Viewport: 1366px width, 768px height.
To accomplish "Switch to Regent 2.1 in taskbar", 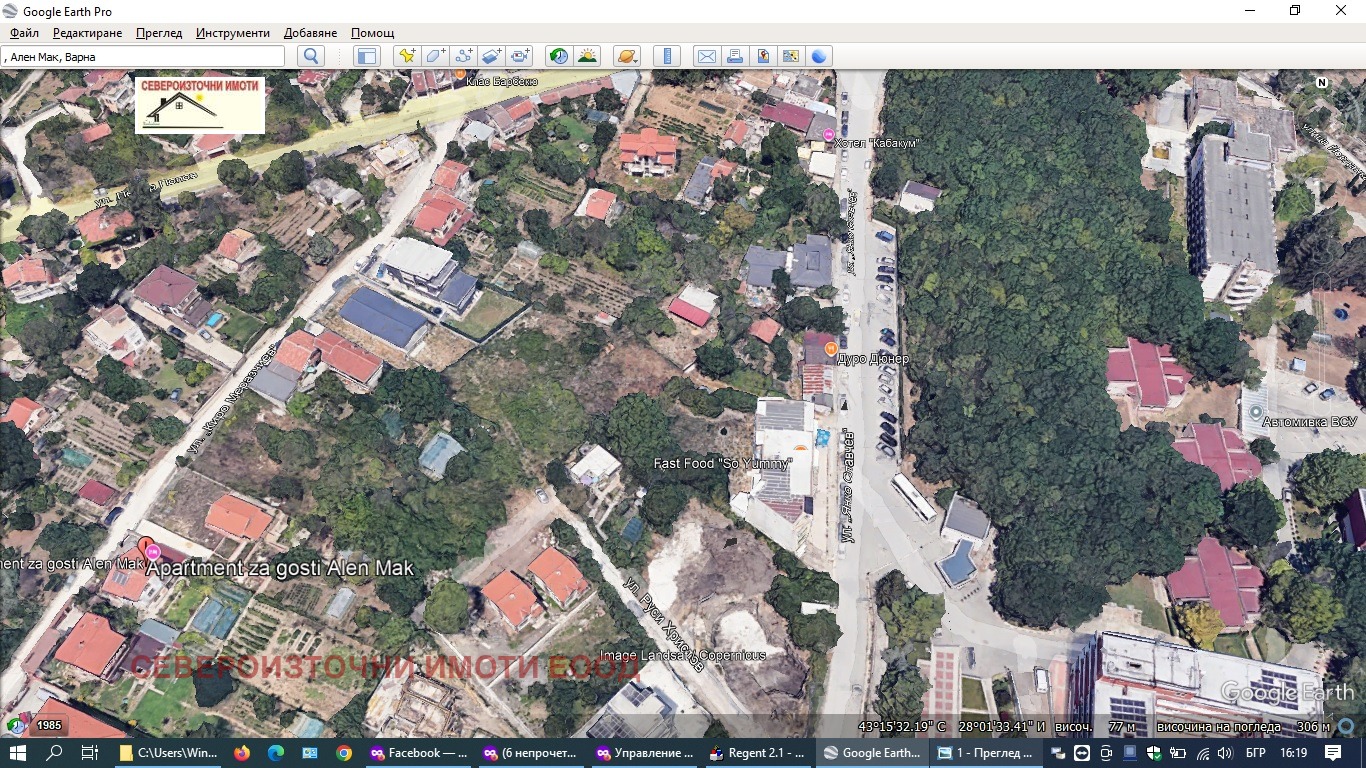I will [x=758, y=753].
